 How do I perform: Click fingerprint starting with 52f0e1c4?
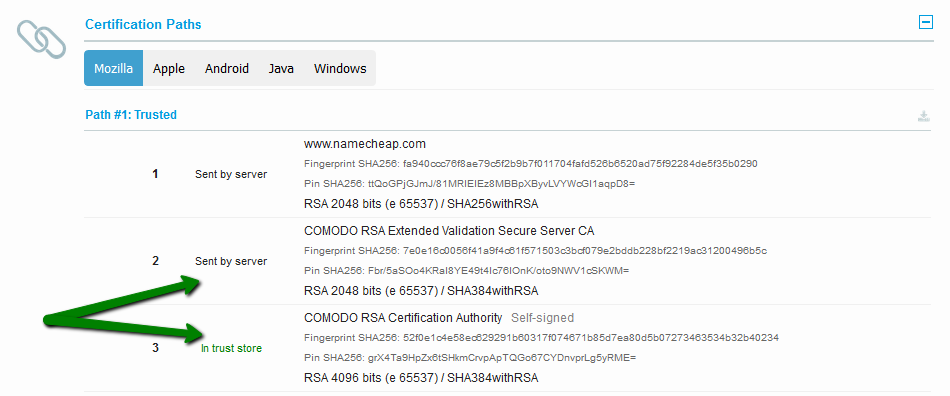541,337
